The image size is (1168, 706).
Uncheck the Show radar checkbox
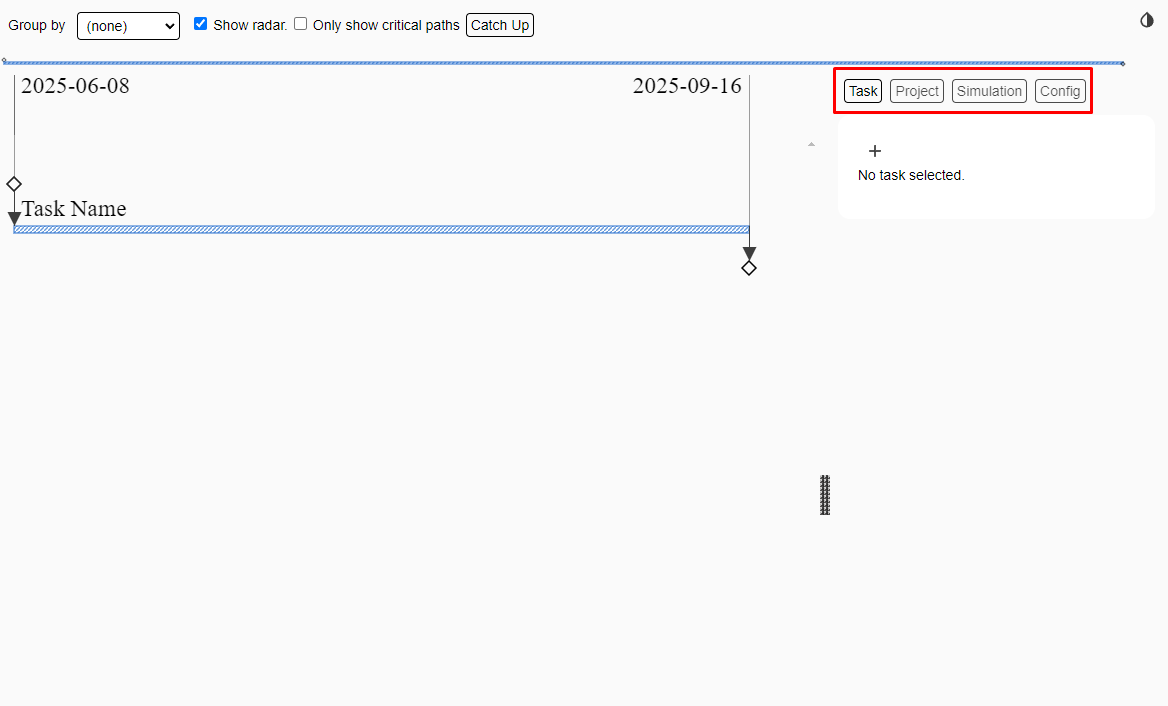click(x=200, y=24)
